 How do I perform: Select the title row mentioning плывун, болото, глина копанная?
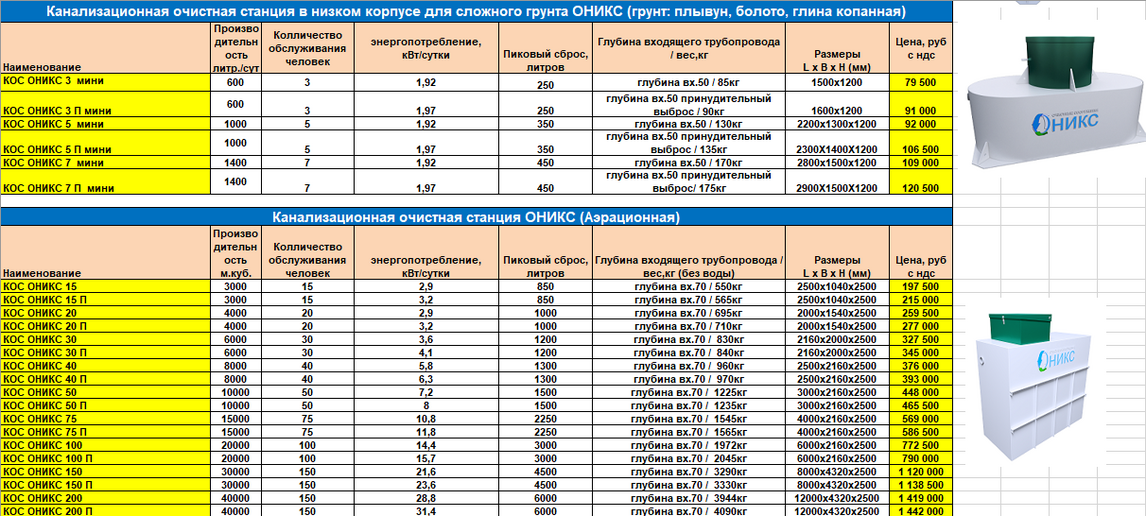[x=477, y=12]
